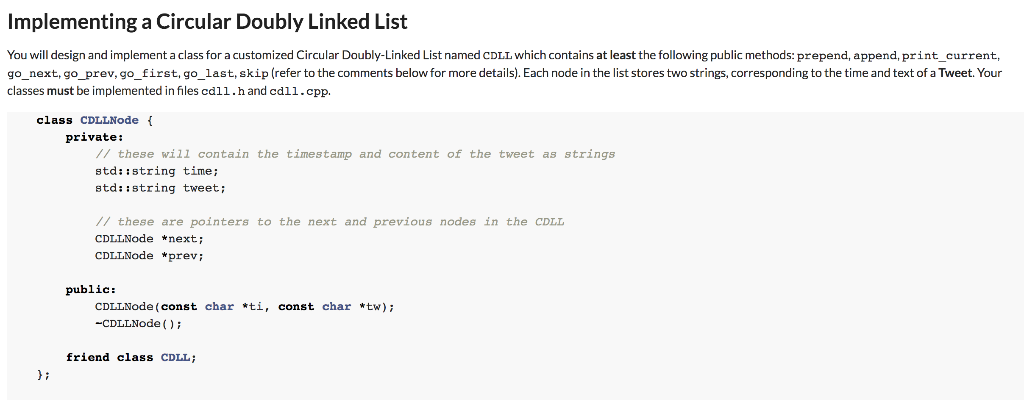
Task: Click the bold word "Tweet" in the description
Action: pos(954,74)
